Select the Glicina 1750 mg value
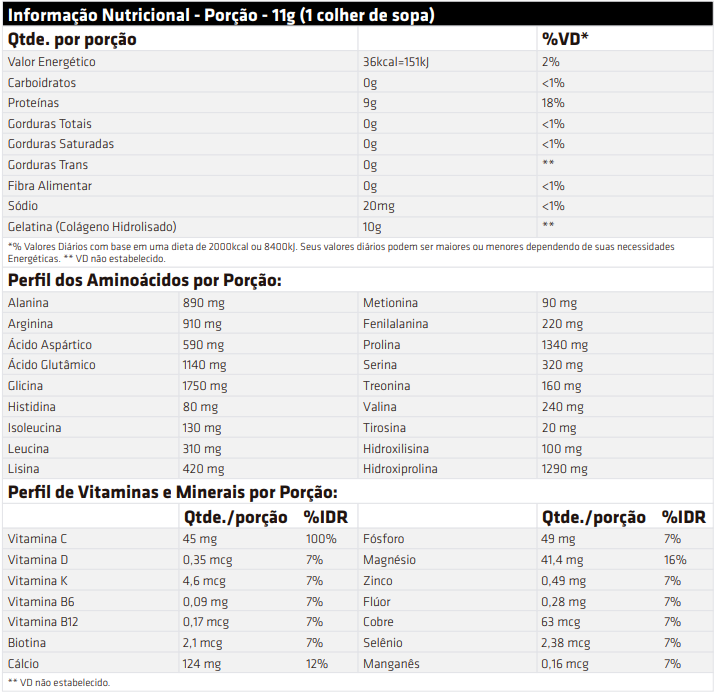Image resolution: width=714 pixels, height=693 pixels. 205,386
